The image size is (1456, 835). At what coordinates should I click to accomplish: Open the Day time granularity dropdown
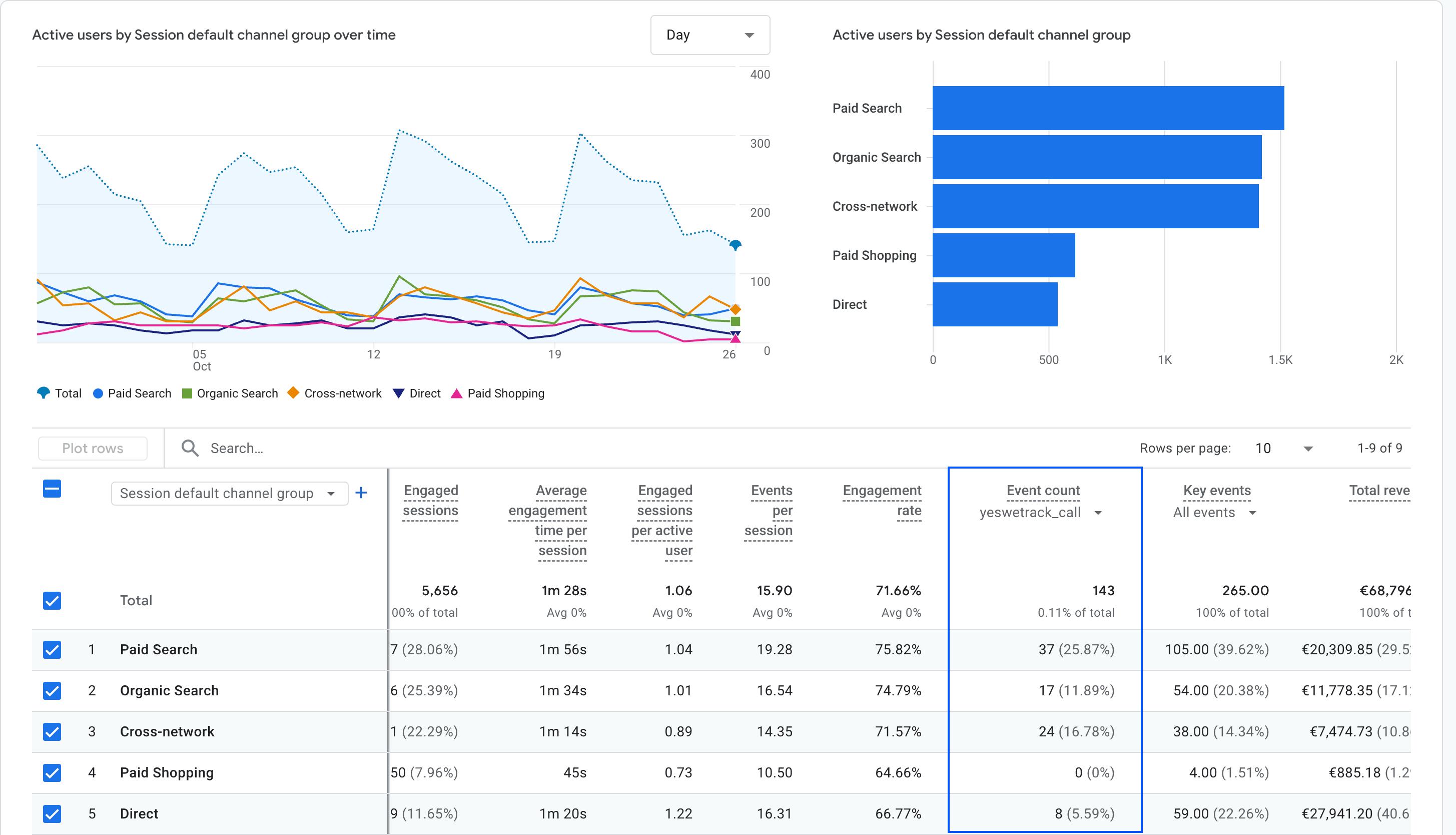point(710,35)
